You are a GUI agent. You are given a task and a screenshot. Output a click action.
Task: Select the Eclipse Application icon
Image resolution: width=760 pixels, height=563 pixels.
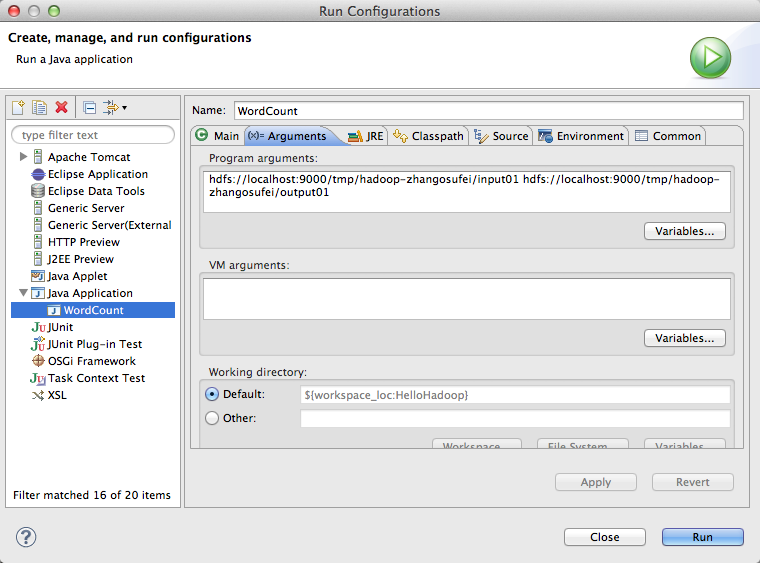pyautogui.click(x=38, y=174)
